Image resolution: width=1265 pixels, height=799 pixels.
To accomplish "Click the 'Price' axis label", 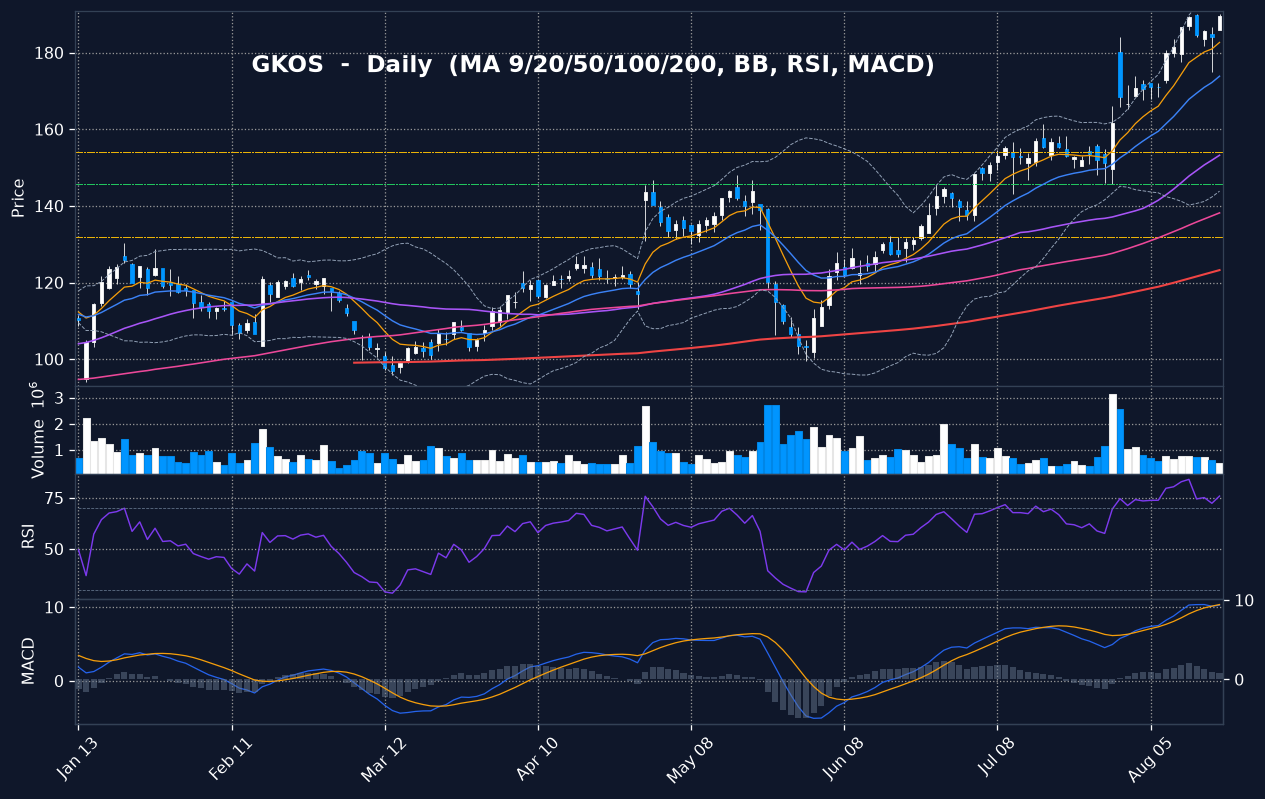I will point(18,198).
